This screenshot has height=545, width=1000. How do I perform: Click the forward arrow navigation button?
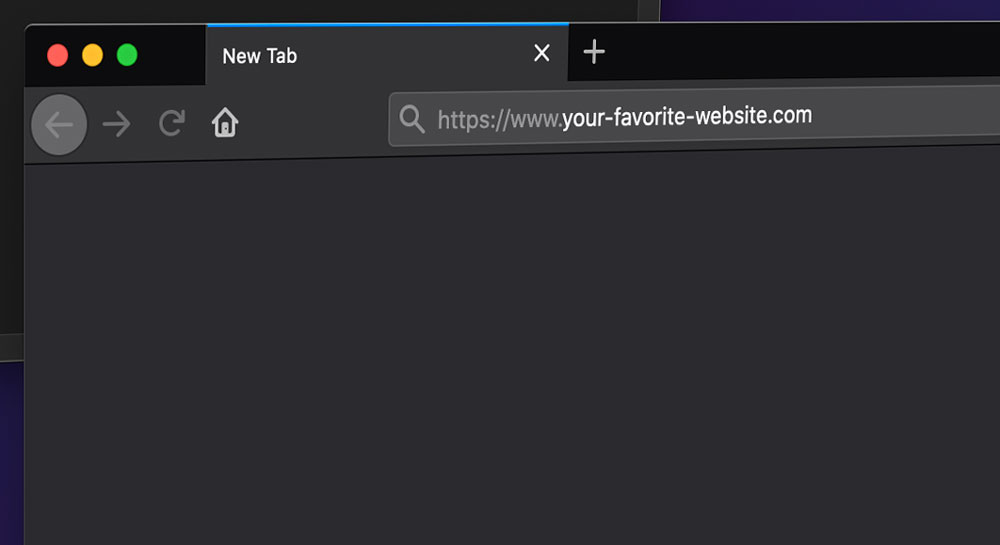pyautogui.click(x=117, y=124)
